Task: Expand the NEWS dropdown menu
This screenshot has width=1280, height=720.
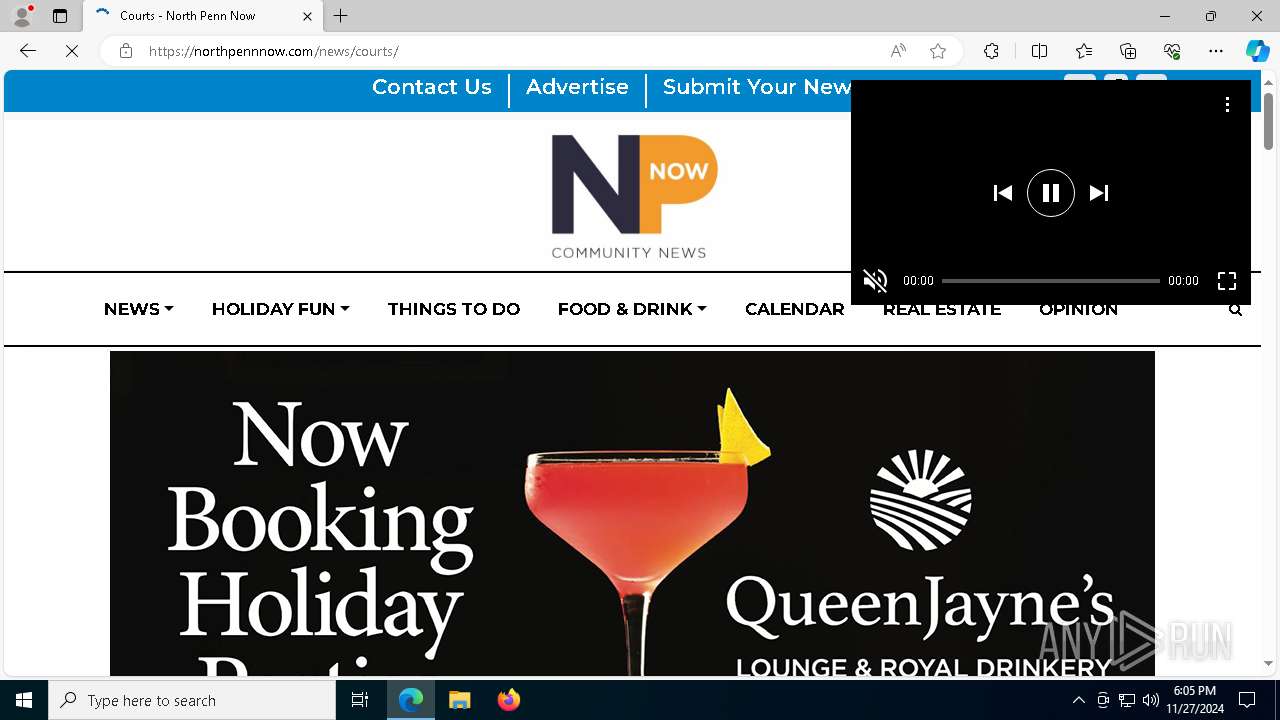Action: click(x=139, y=309)
